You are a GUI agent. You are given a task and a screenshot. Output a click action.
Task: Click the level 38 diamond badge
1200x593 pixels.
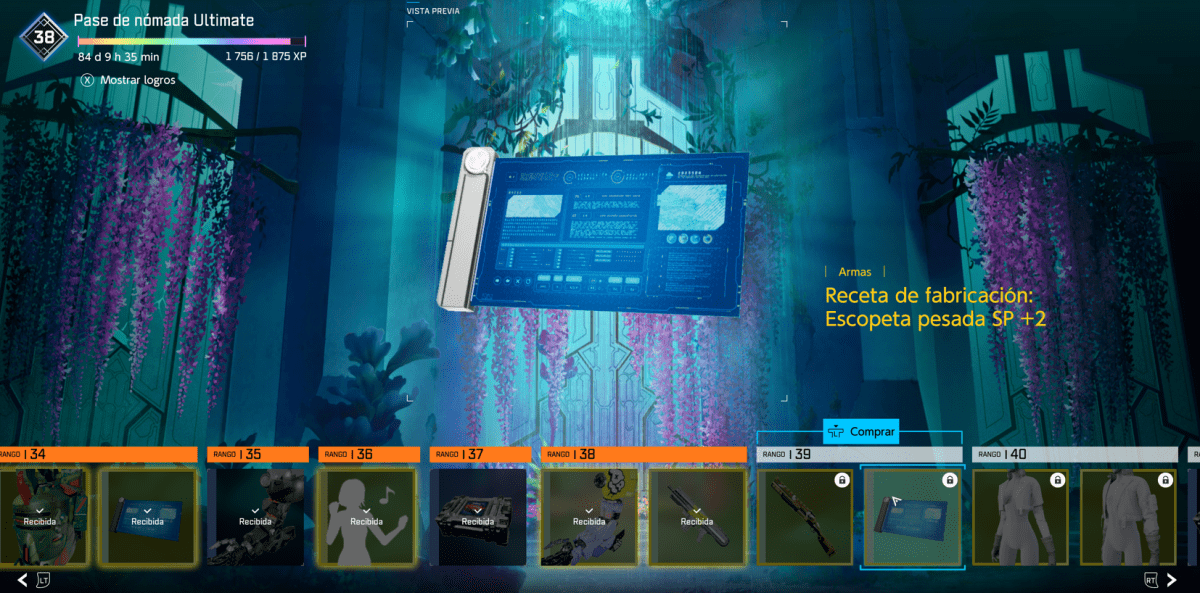[x=44, y=38]
